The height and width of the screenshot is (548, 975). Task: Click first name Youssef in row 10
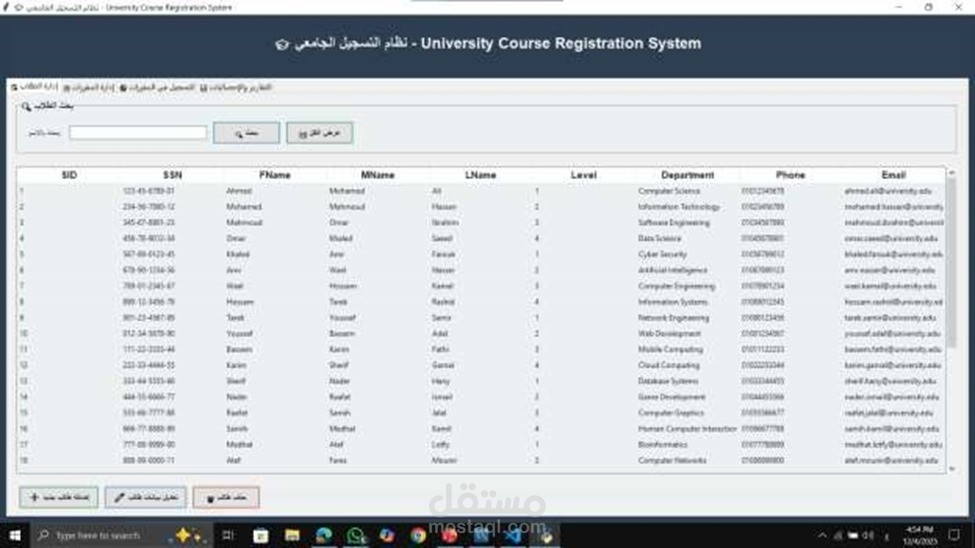tap(239, 333)
